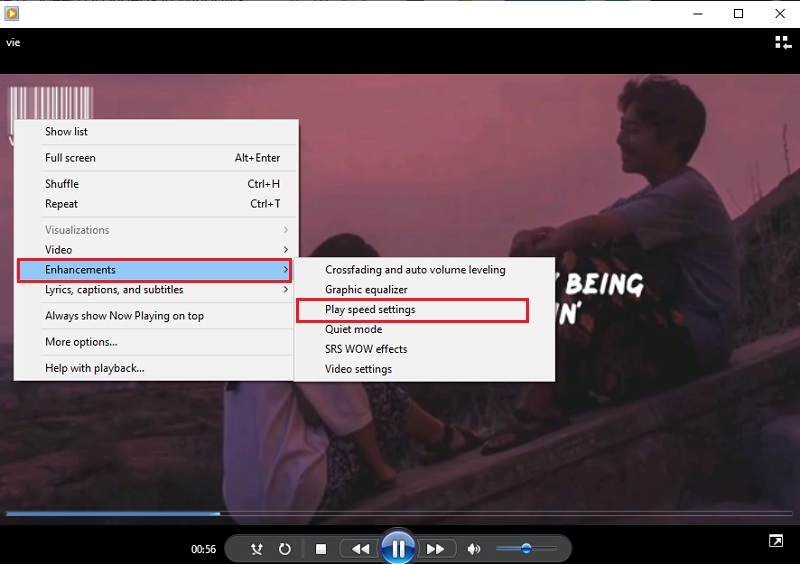Open Graphic equalizer
800x564 pixels.
click(424, 289)
